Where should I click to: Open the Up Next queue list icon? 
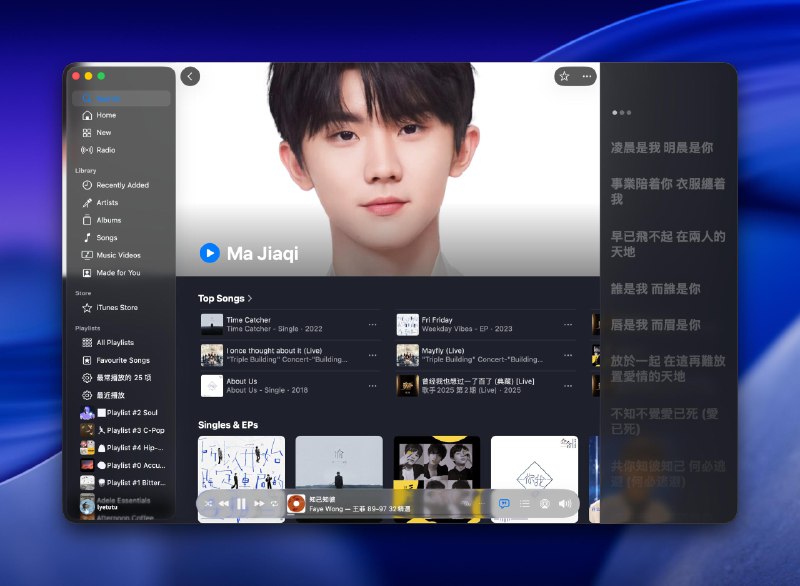pyautogui.click(x=525, y=504)
